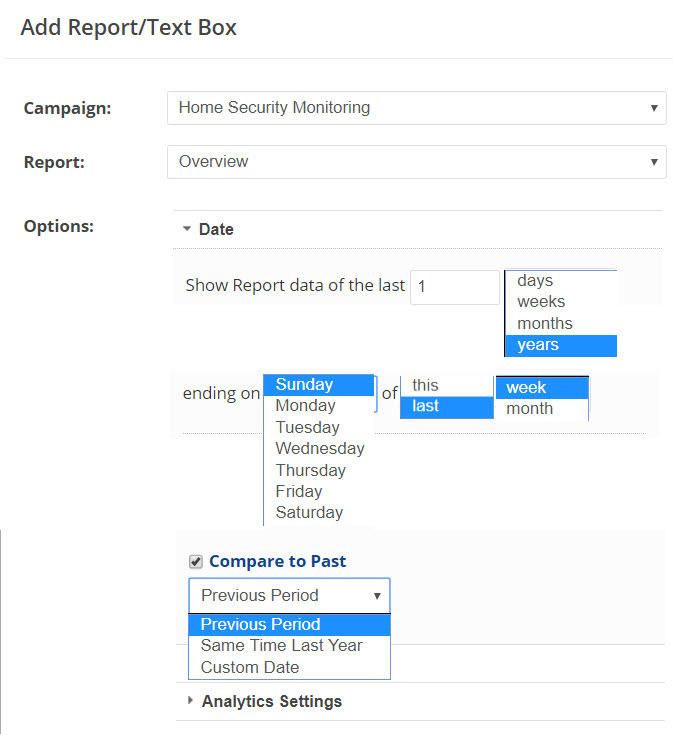Expand the Analytics Settings section
This screenshot has width=673, height=735.
click(x=270, y=701)
